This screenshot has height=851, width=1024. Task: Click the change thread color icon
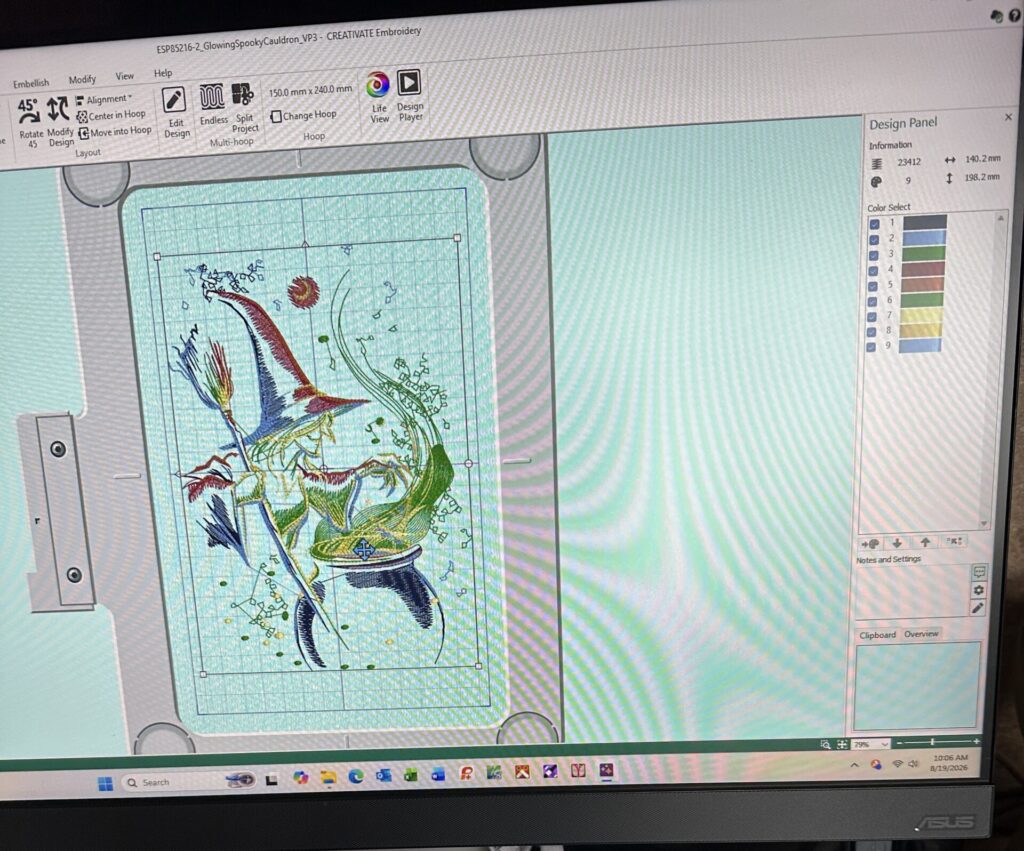870,543
